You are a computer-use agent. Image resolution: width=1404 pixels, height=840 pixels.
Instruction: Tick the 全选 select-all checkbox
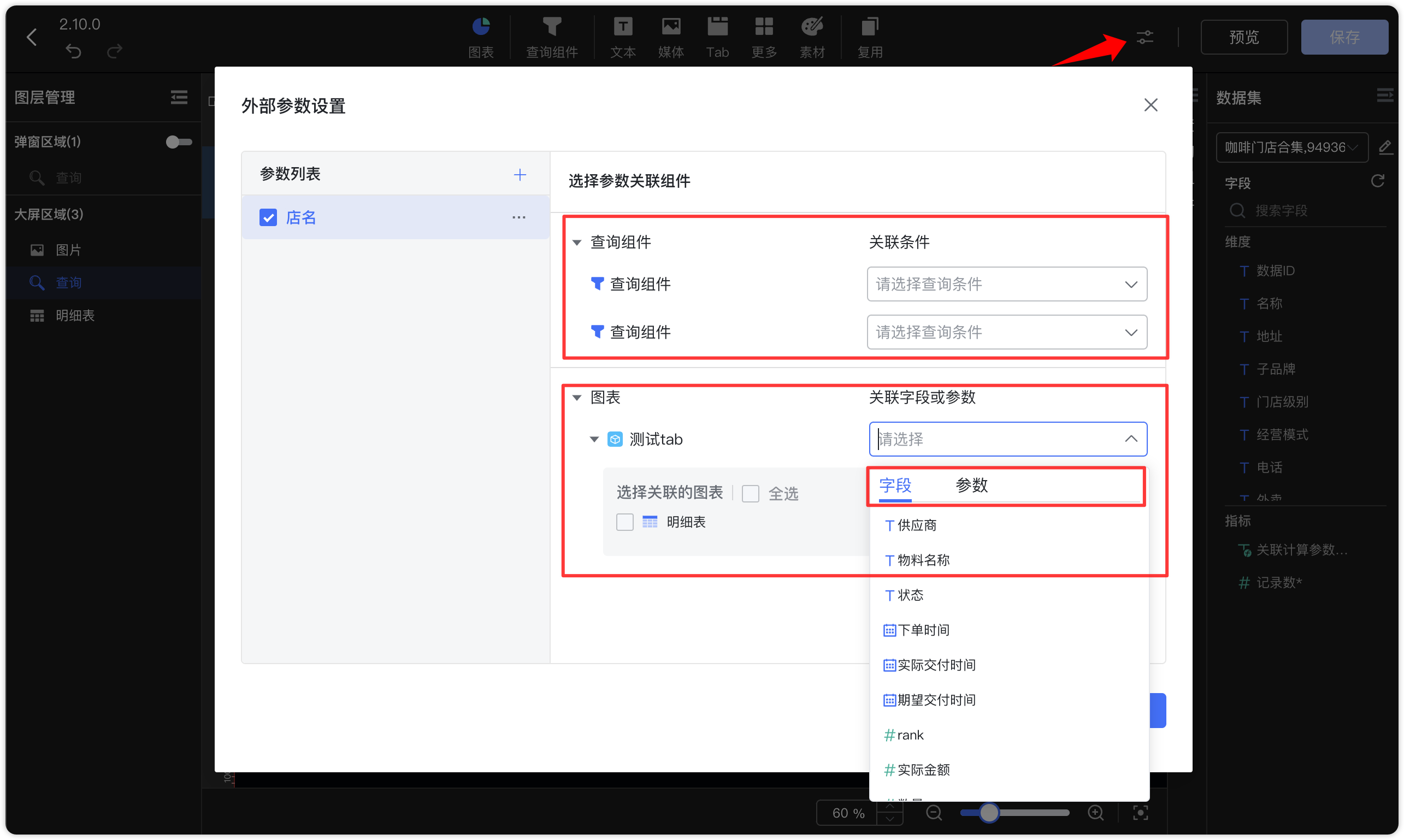(x=751, y=493)
